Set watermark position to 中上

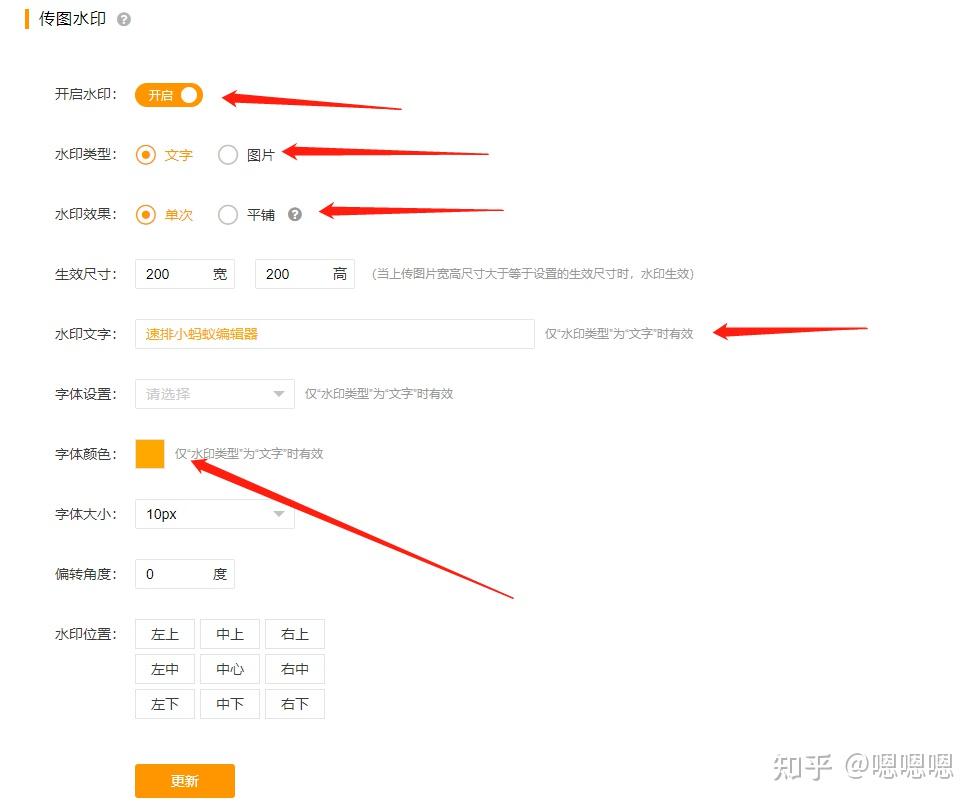230,634
